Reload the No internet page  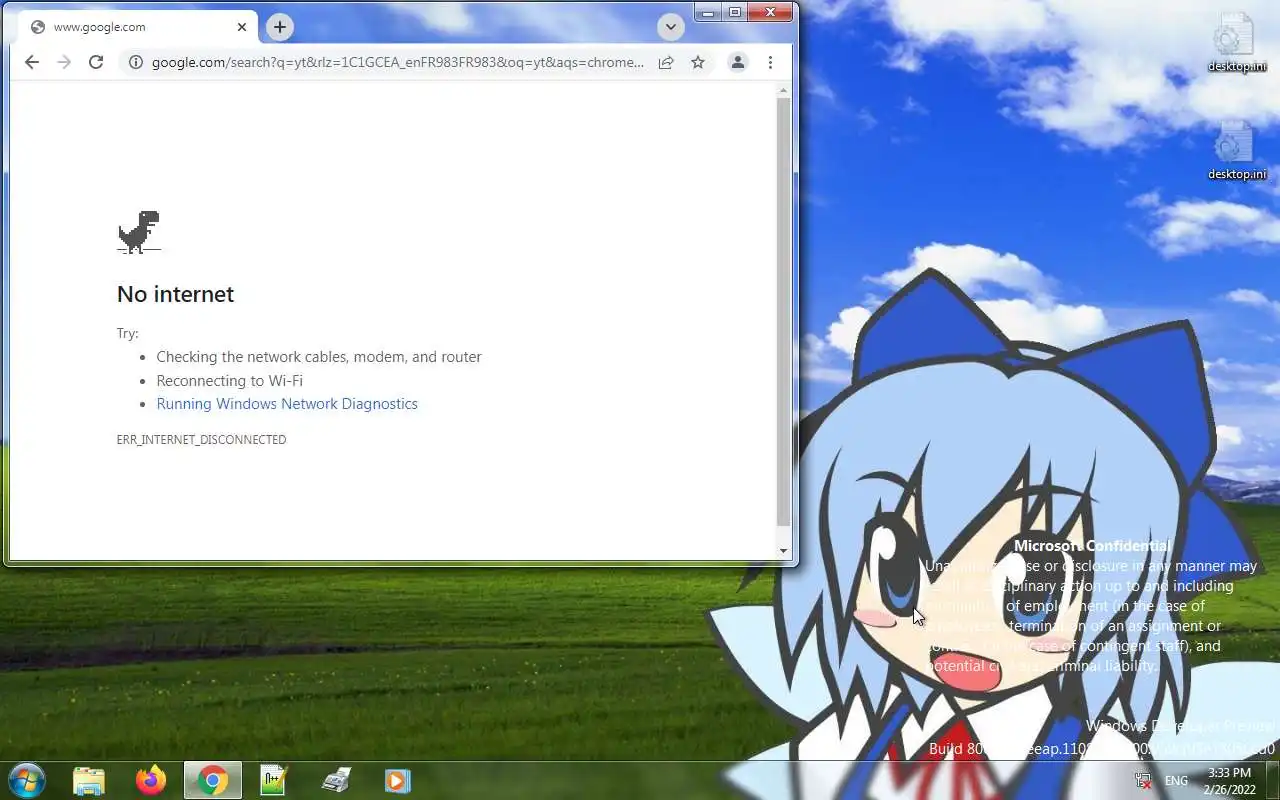tap(96, 62)
